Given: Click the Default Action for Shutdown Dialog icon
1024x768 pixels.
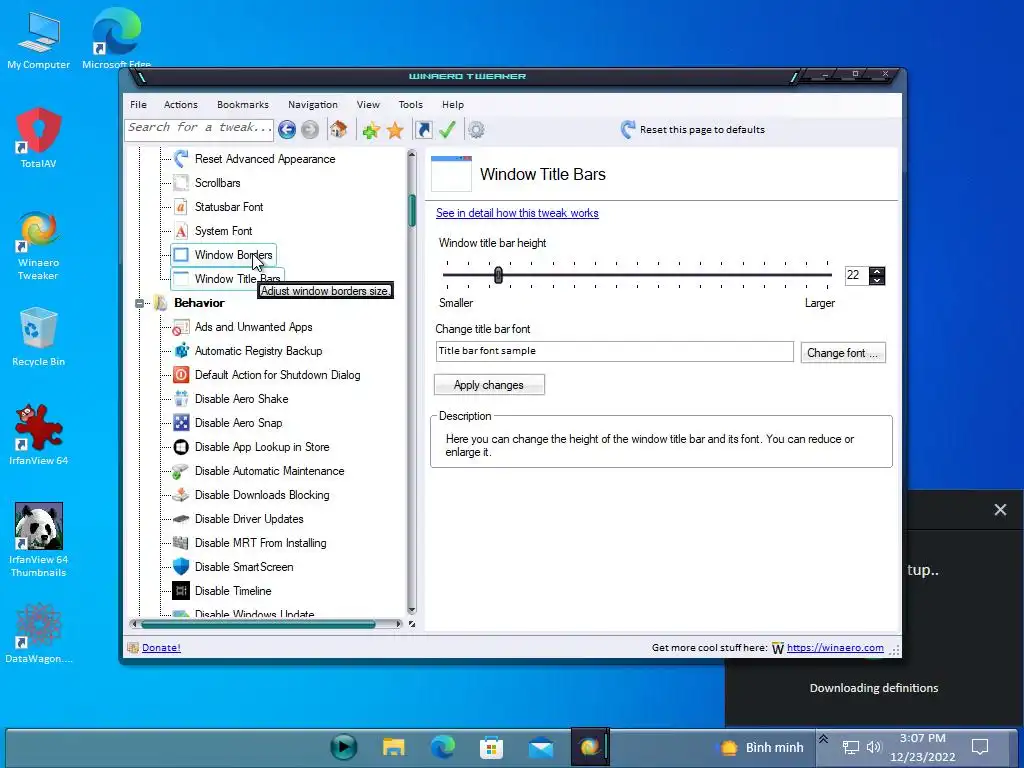Looking at the screenshot, I should (x=181, y=375).
